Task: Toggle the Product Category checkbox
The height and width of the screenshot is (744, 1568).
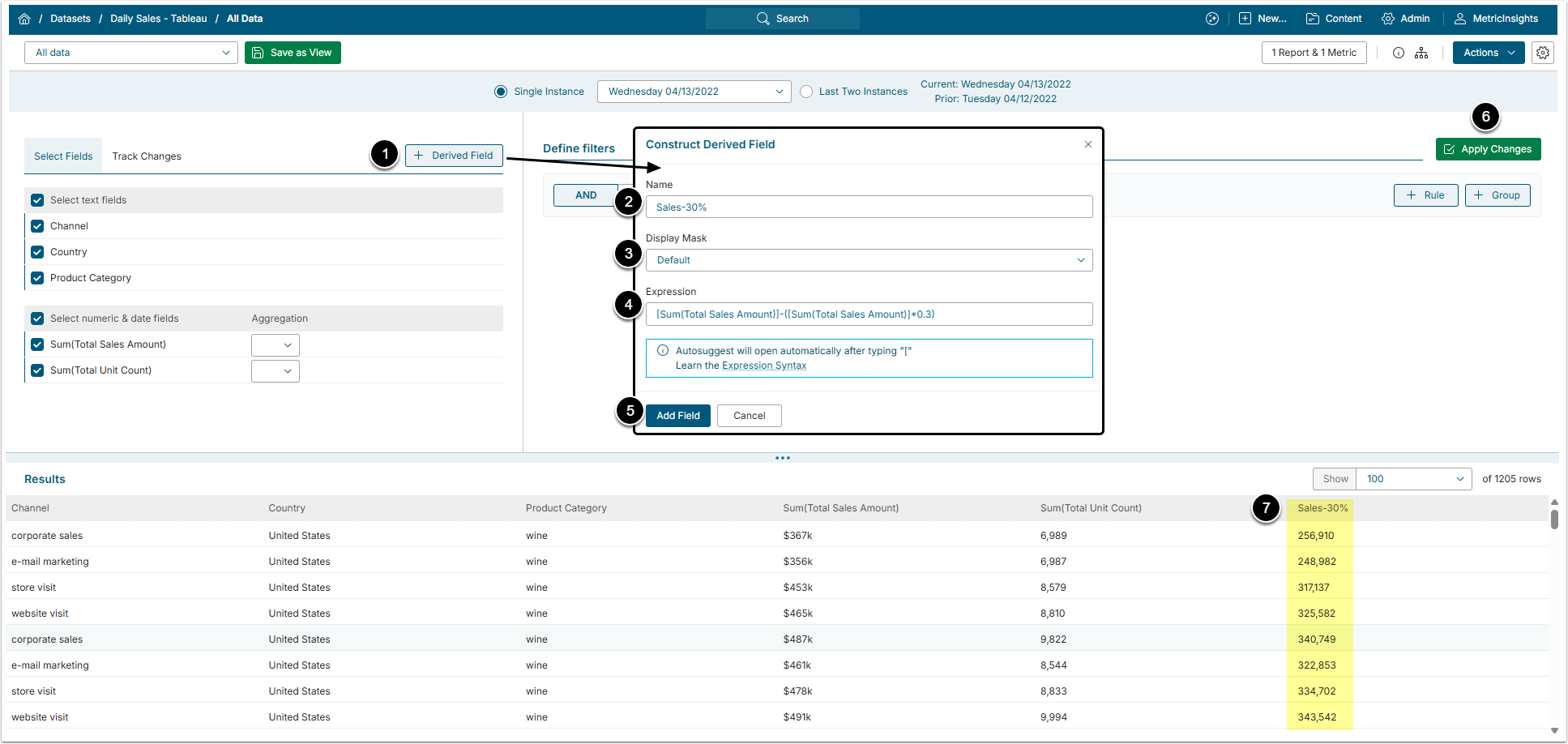Action: (37, 278)
